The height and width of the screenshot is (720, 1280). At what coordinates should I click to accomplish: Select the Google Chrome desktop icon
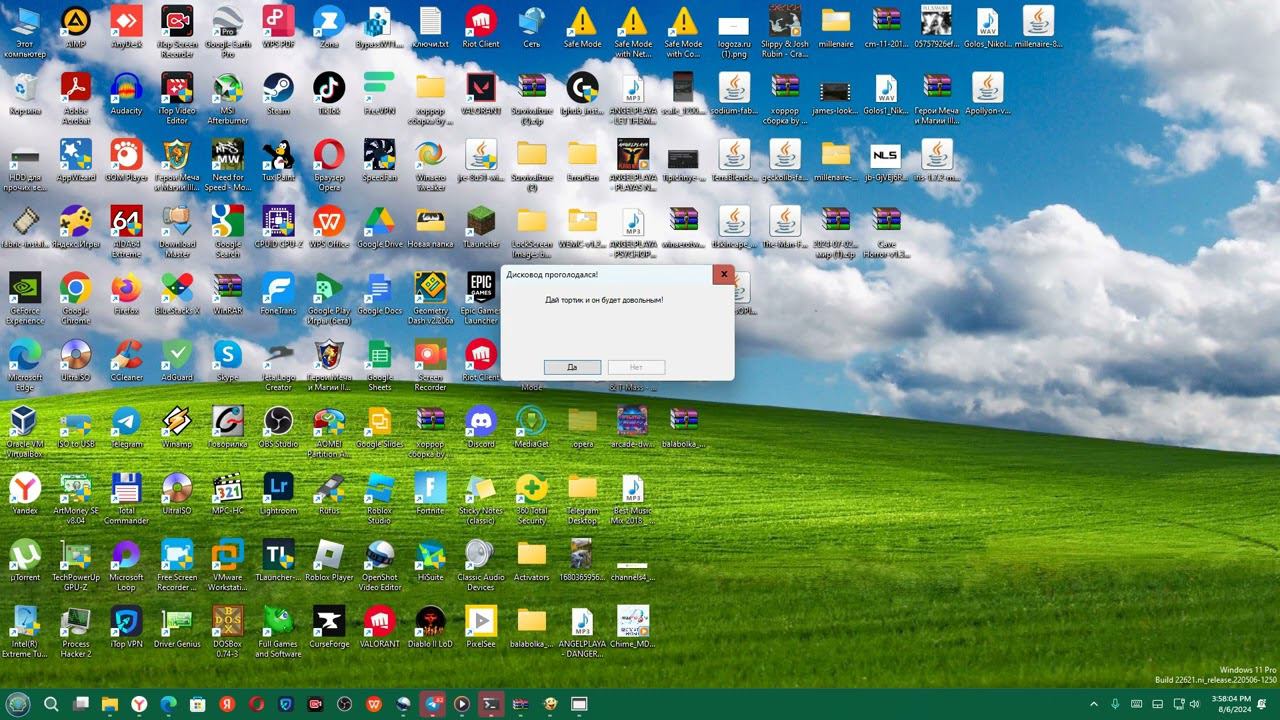pos(75,299)
